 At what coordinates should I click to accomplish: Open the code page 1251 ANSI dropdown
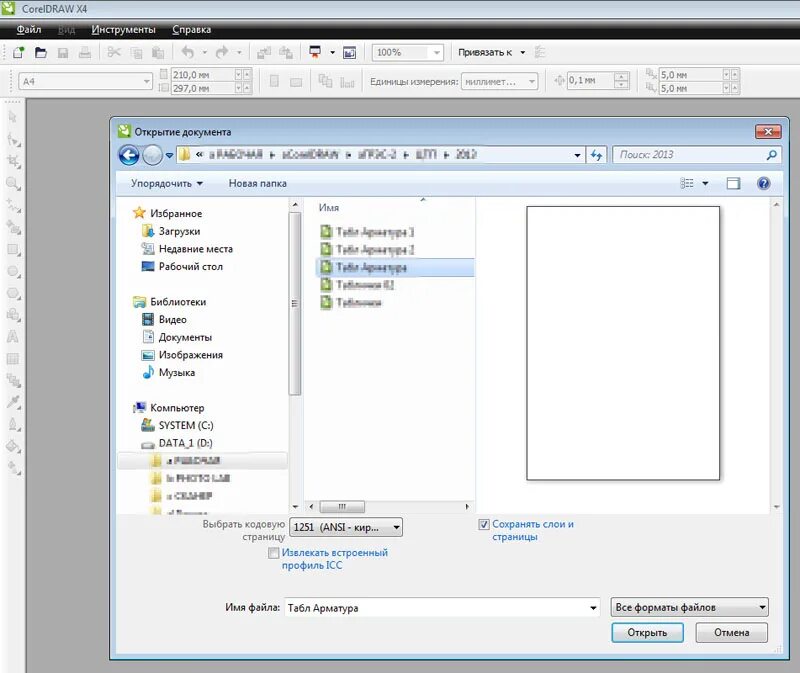click(345, 527)
